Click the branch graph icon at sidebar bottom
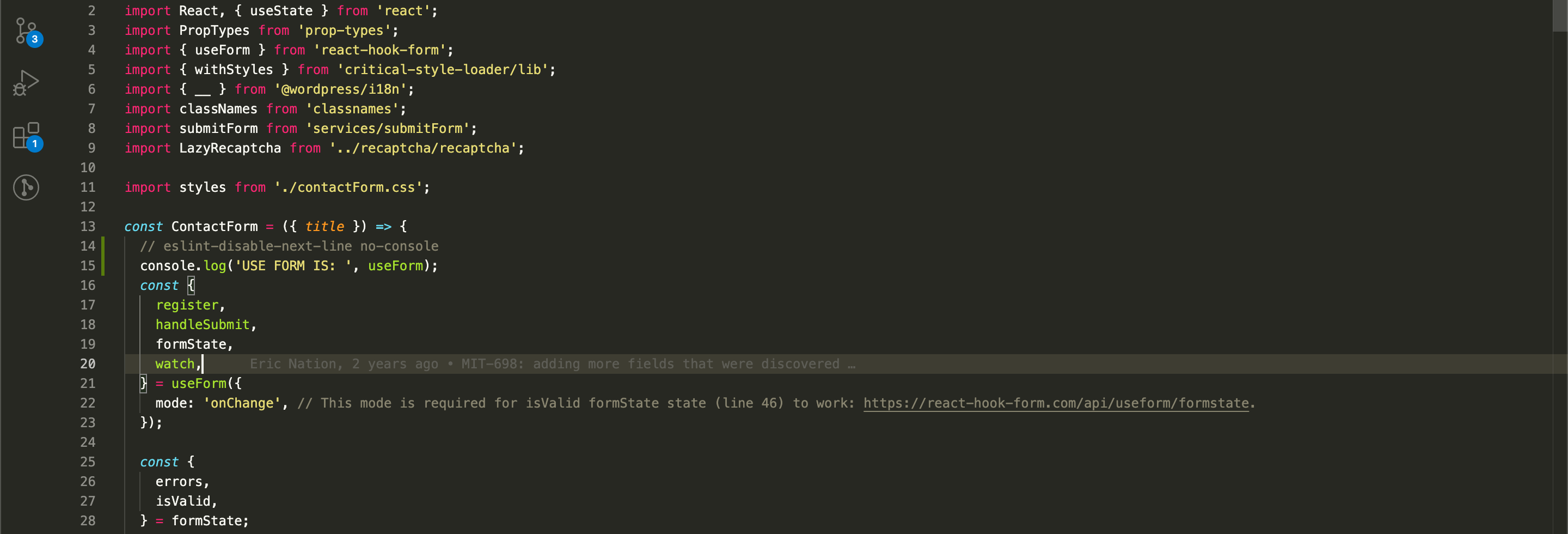The image size is (1568, 534). pyautogui.click(x=26, y=187)
